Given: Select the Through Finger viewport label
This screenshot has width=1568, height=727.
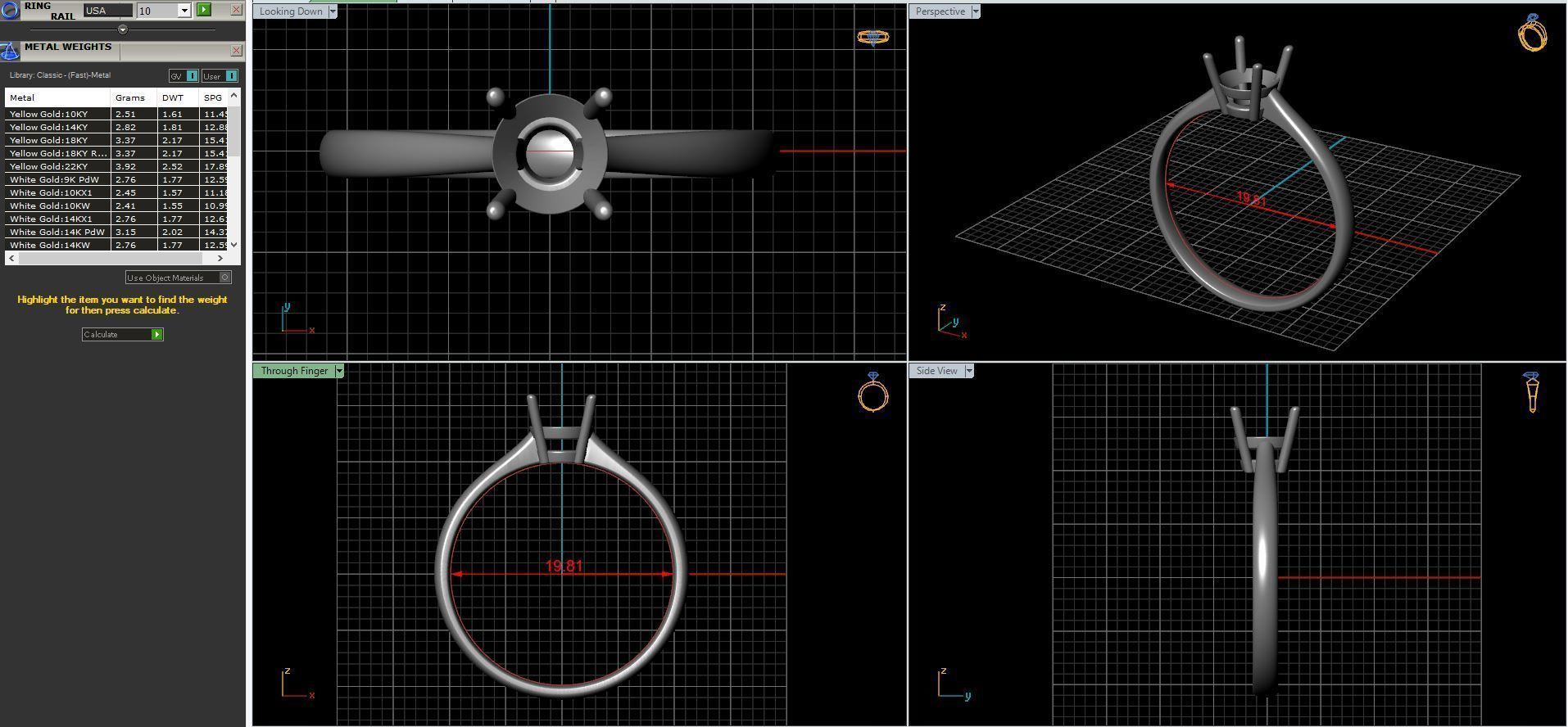Looking at the screenshot, I should tap(294, 371).
